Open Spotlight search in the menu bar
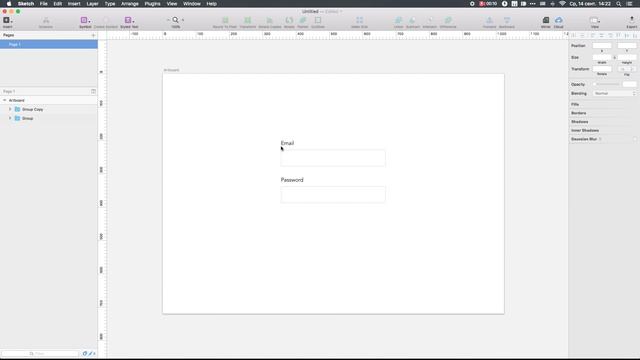Viewport: 640px width, 360px height. coord(619,4)
